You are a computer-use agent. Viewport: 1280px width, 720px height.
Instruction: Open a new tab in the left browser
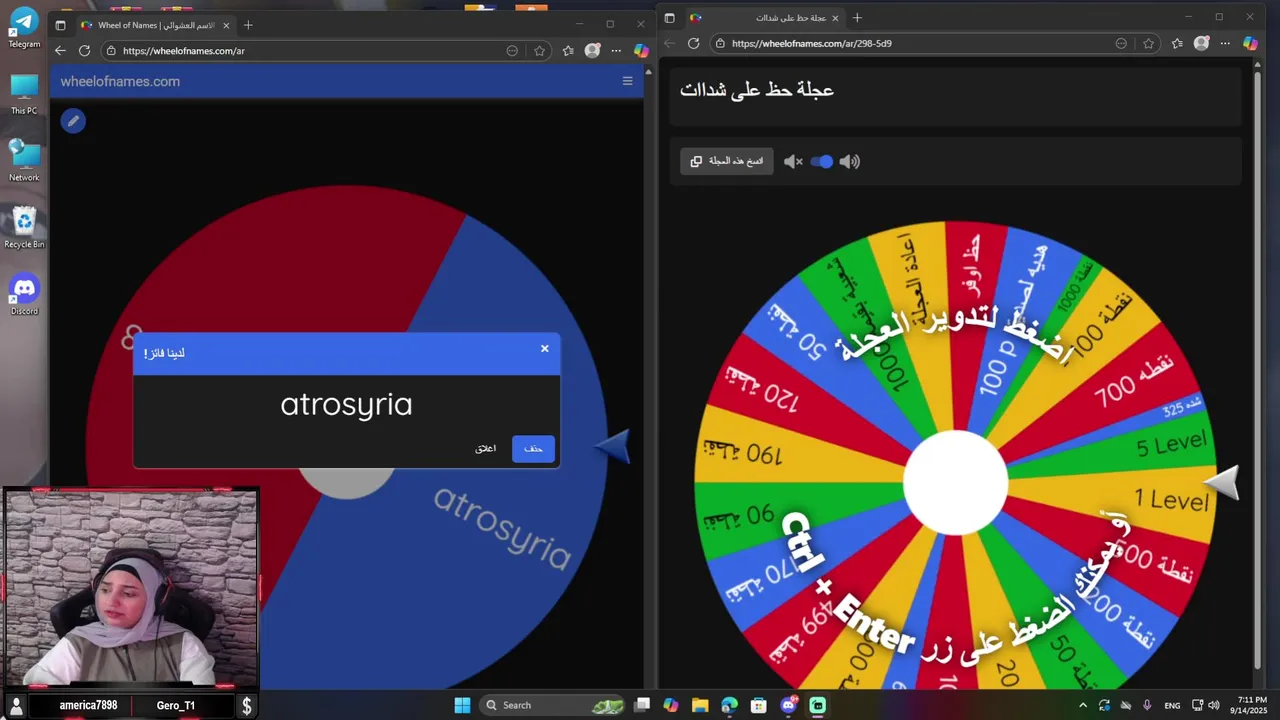point(248,25)
